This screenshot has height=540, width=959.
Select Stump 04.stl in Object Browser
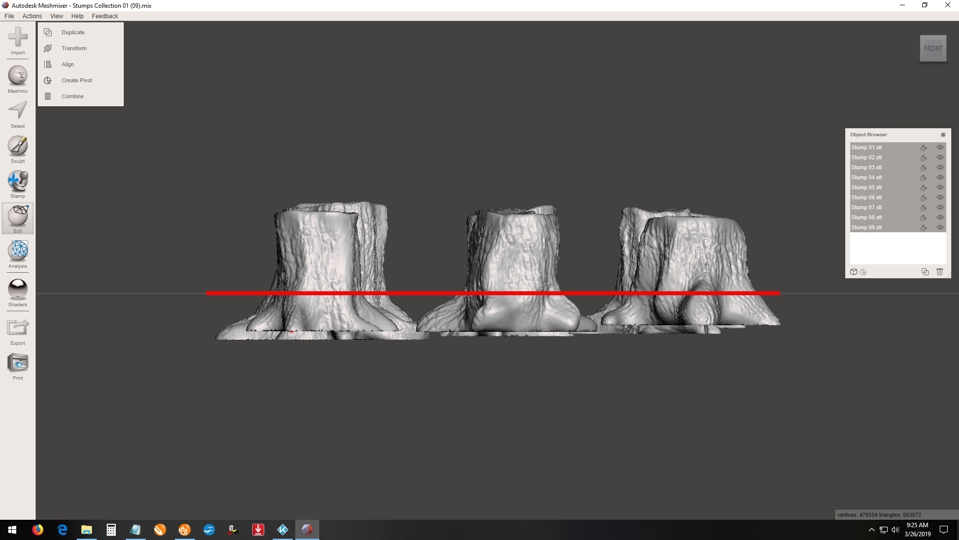point(867,177)
